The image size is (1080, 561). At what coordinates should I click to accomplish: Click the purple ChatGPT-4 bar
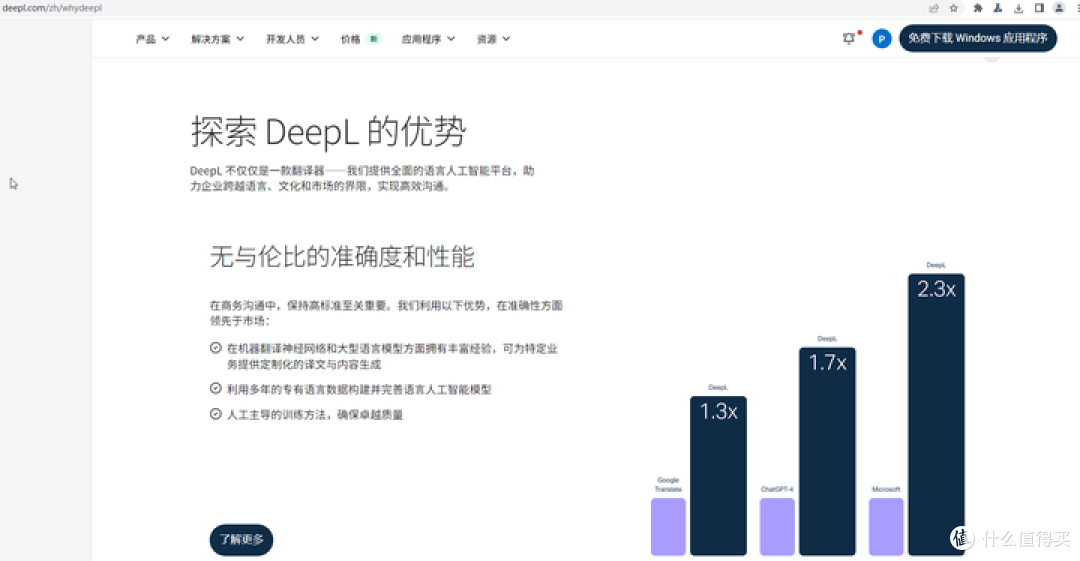777,527
